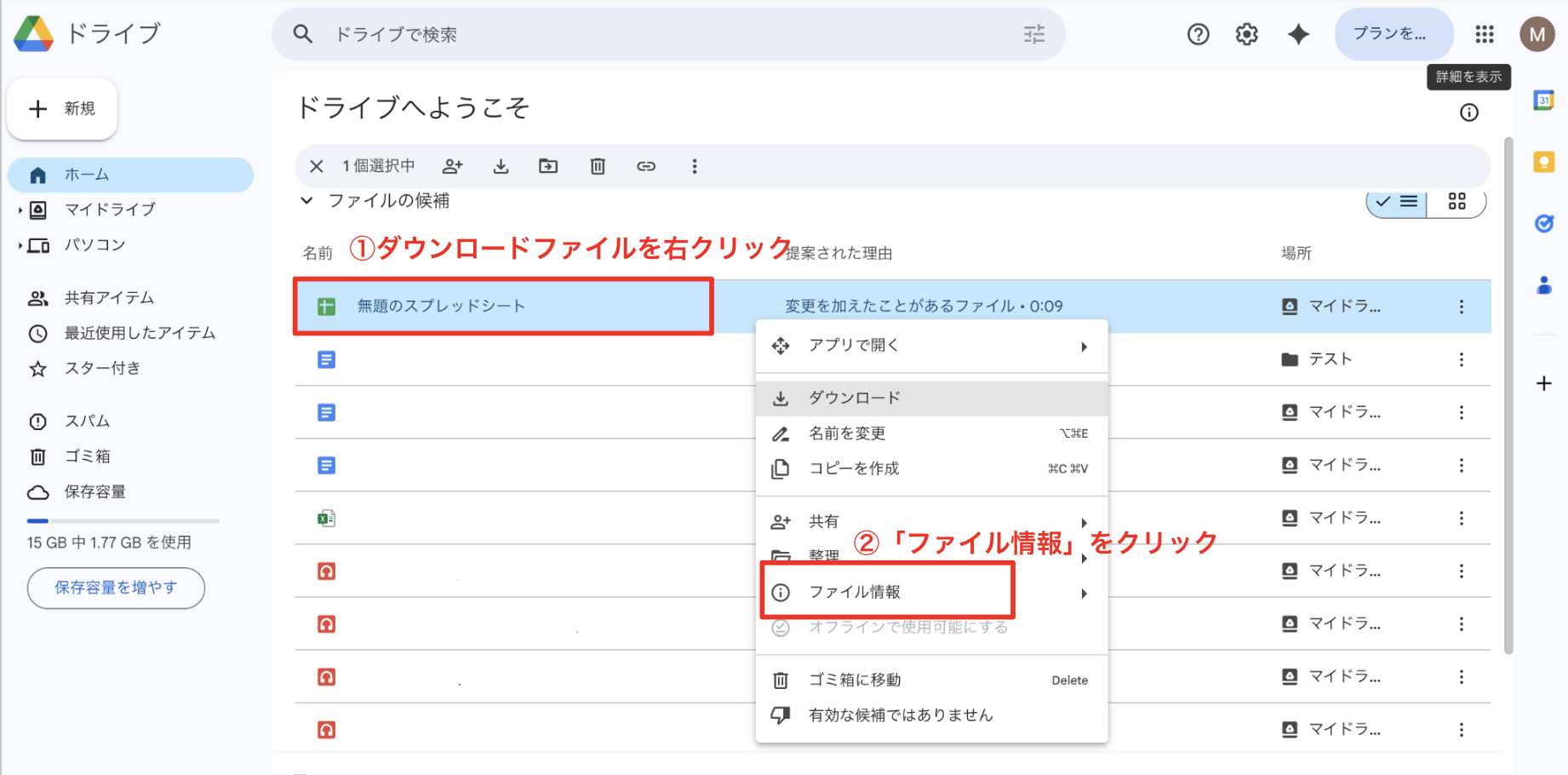Click 保存容量を増やす button
Screen dimensions: 1568x775
coord(116,588)
